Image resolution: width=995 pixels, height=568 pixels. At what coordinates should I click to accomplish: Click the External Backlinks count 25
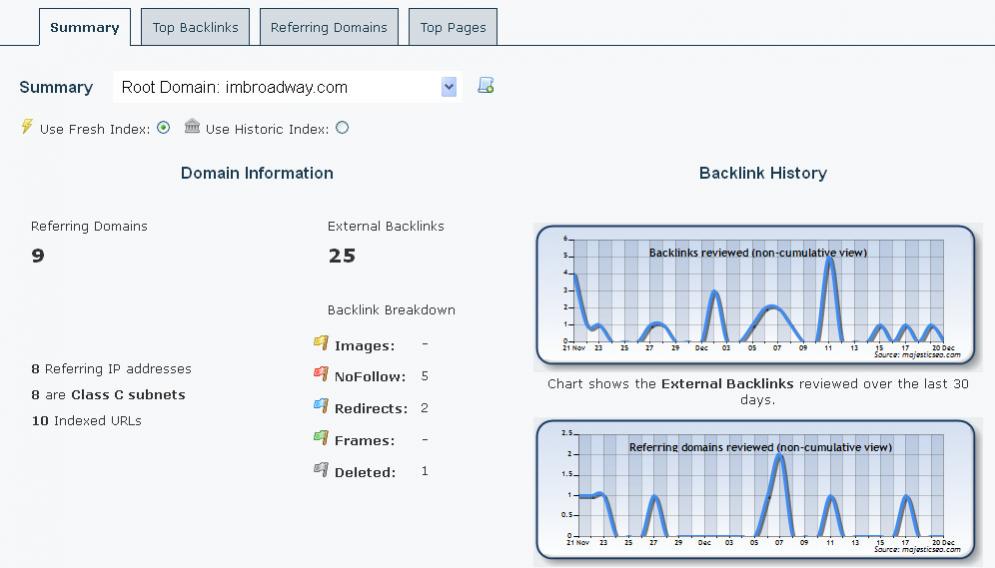[x=342, y=256]
